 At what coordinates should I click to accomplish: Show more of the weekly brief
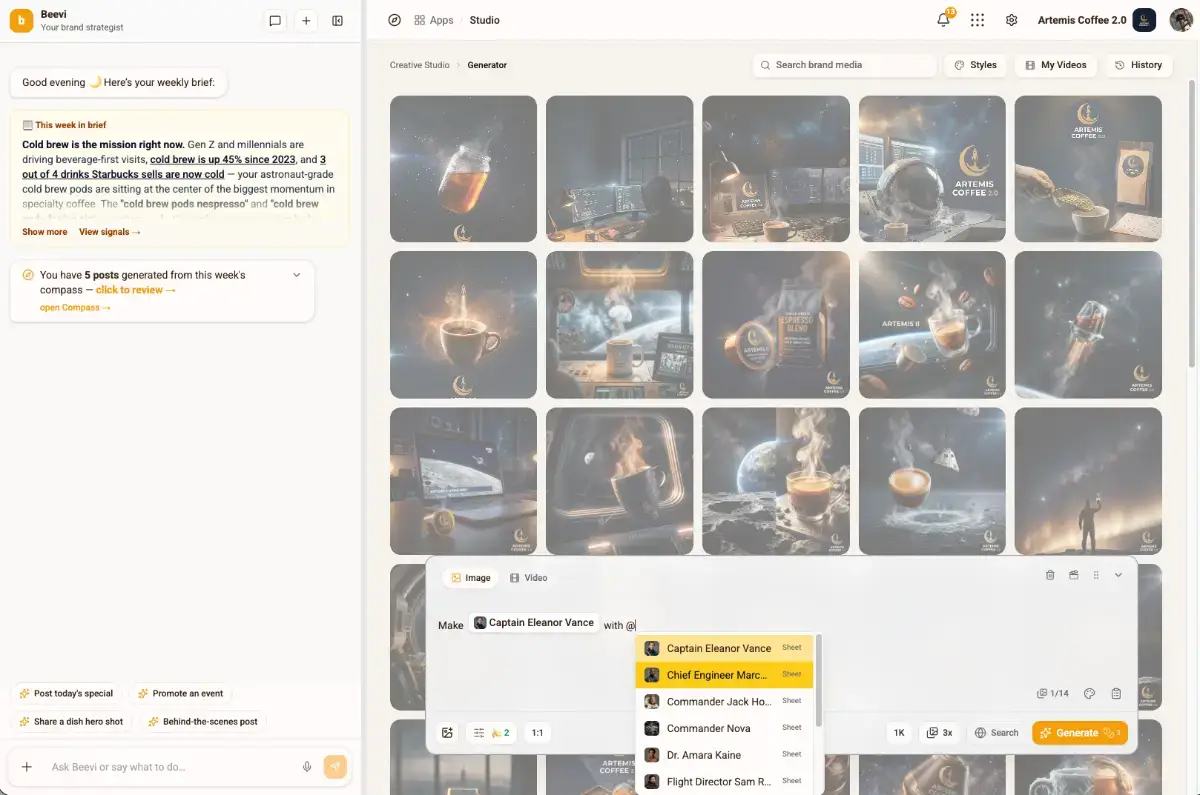(45, 232)
